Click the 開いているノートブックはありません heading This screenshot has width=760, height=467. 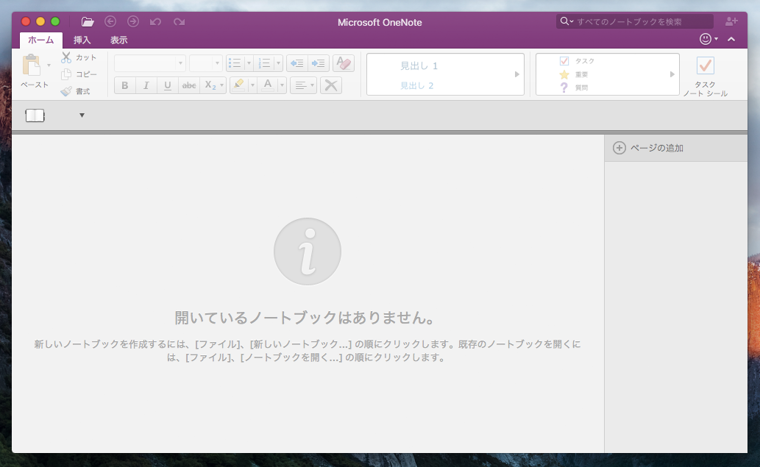304,318
